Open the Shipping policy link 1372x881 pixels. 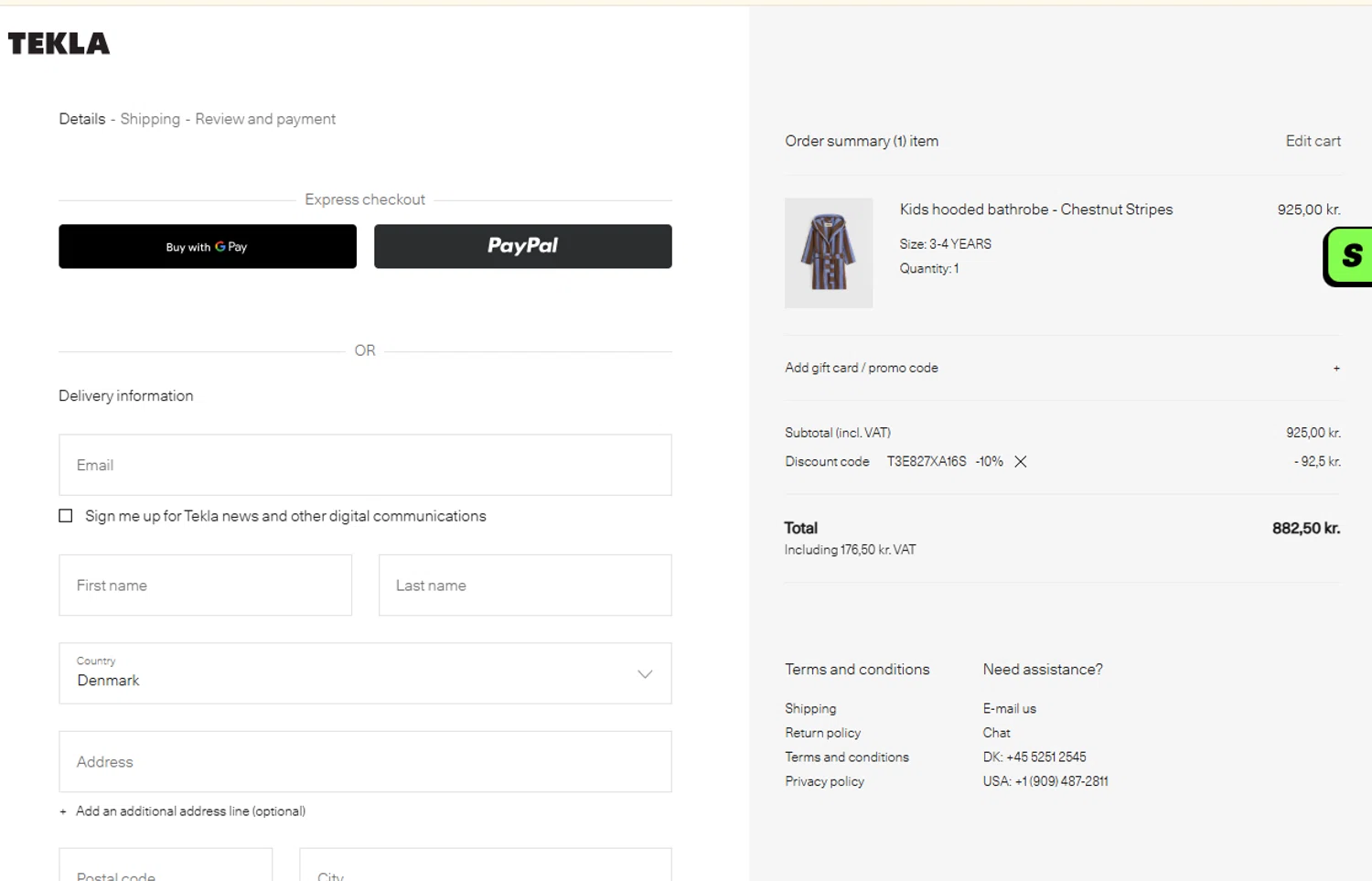coord(810,709)
